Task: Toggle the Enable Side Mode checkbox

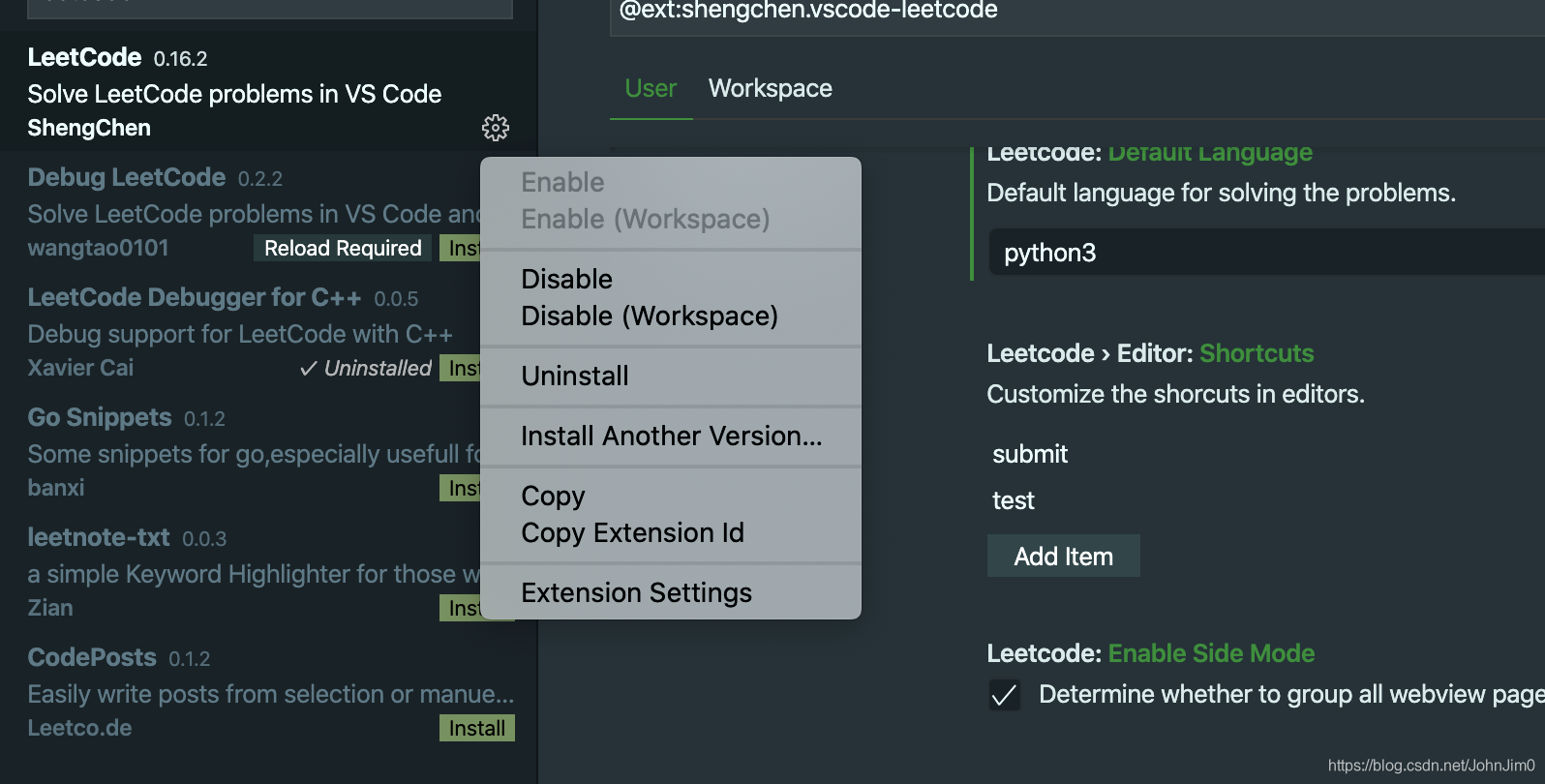Action: coord(1005,695)
